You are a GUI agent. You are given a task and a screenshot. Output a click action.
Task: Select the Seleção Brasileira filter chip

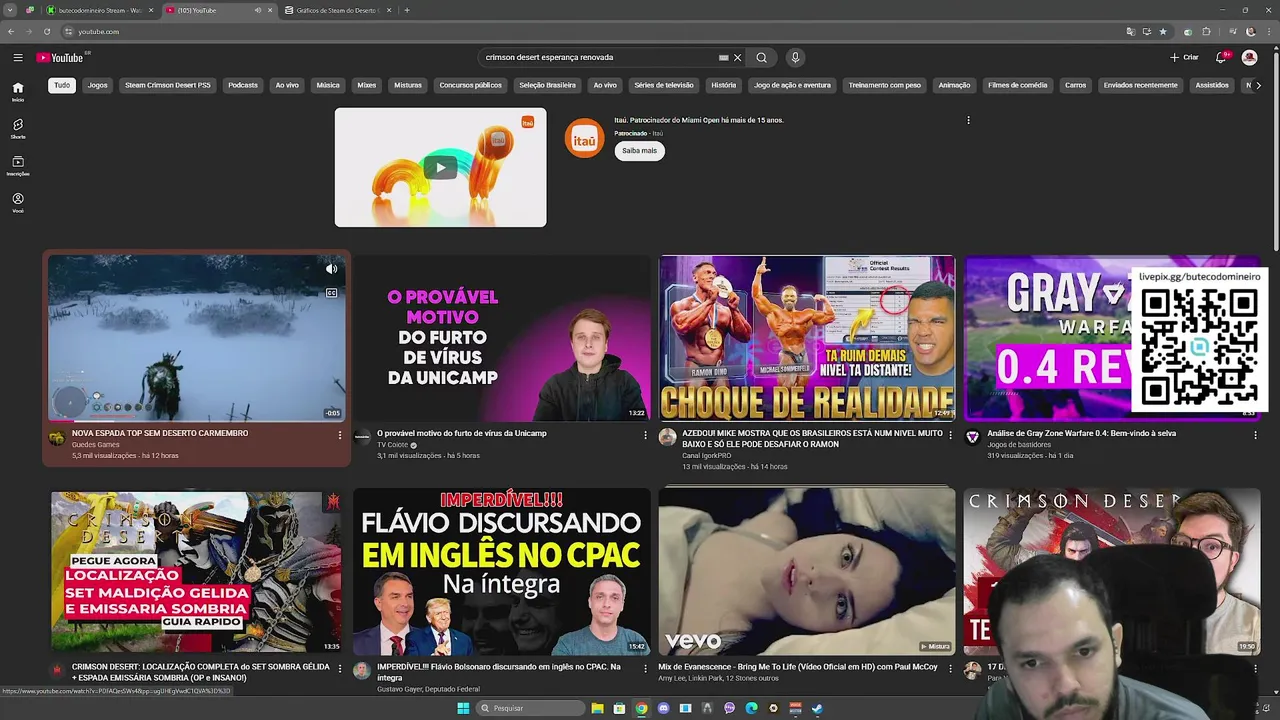point(547,85)
